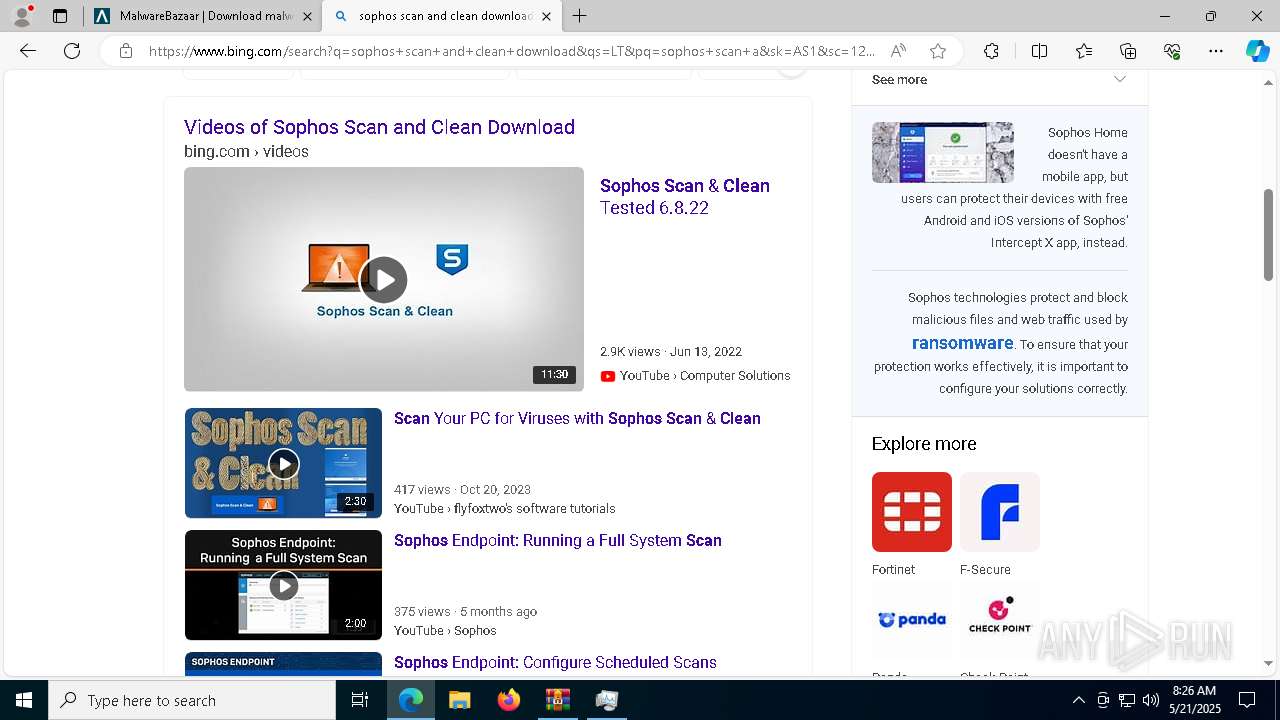
Task: Open the Favorites list
Action: tap(1084, 51)
